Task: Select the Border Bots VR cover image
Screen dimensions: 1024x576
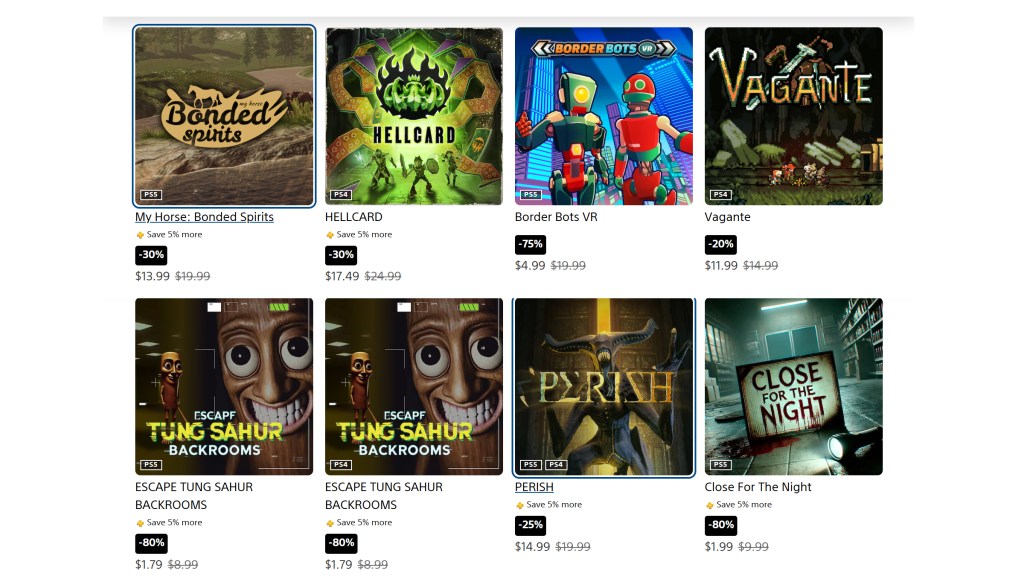Action: pyautogui.click(x=604, y=116)
